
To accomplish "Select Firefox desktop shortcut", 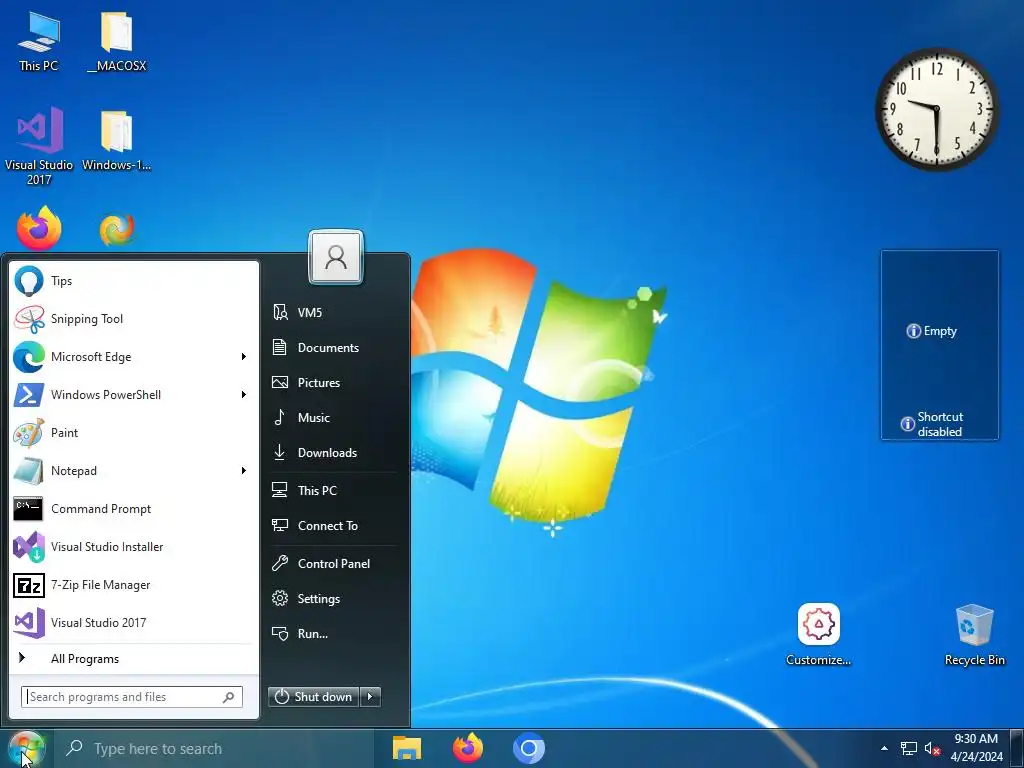I will [39, 229].
